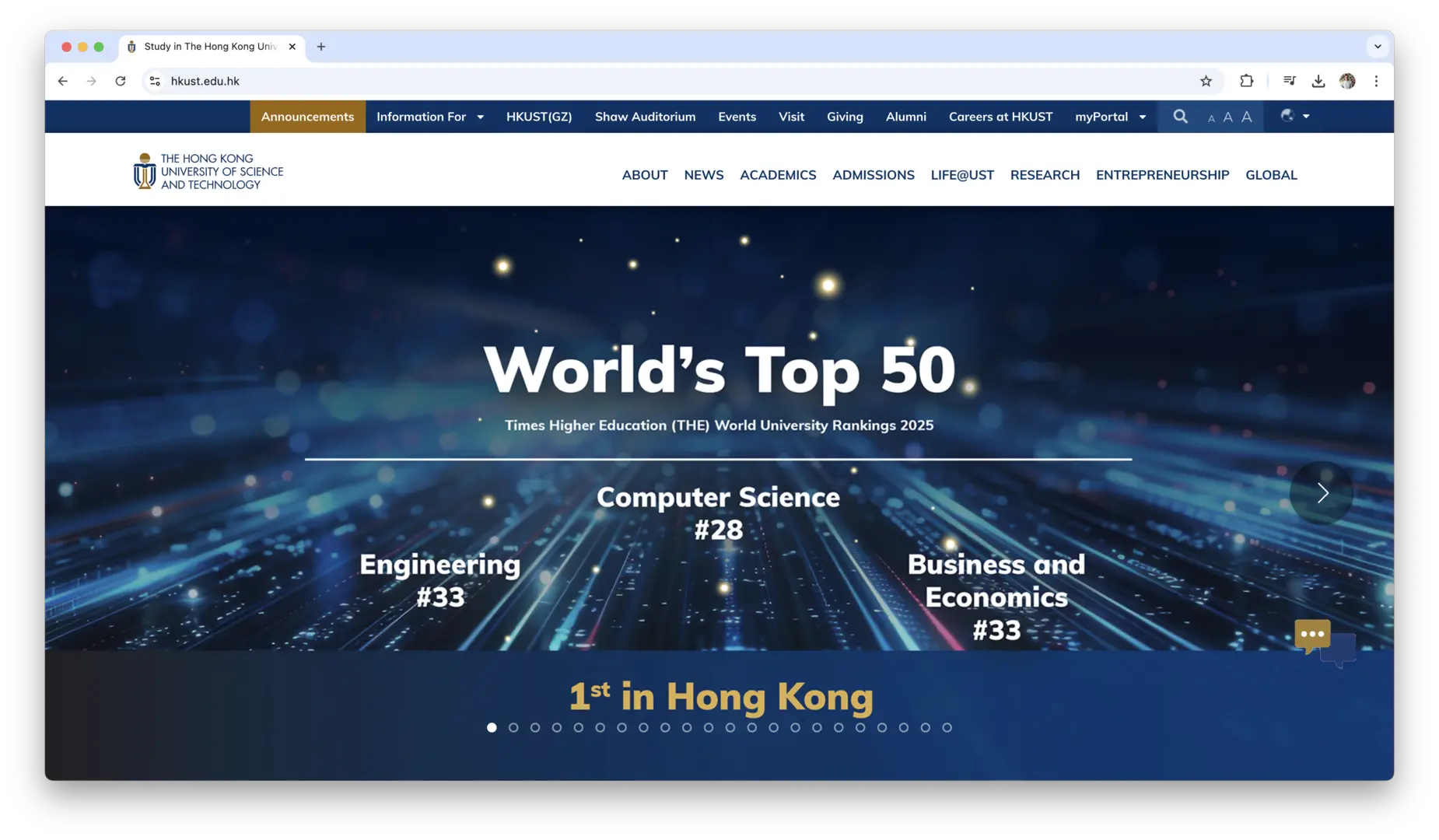Click the HKUST logo
This screenshot has height=840, width=1439.
[208, 171]
